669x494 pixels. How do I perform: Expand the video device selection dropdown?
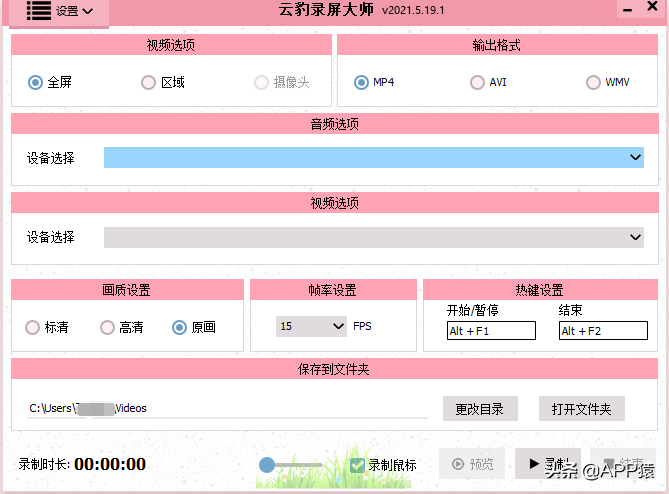coord(636,237)
